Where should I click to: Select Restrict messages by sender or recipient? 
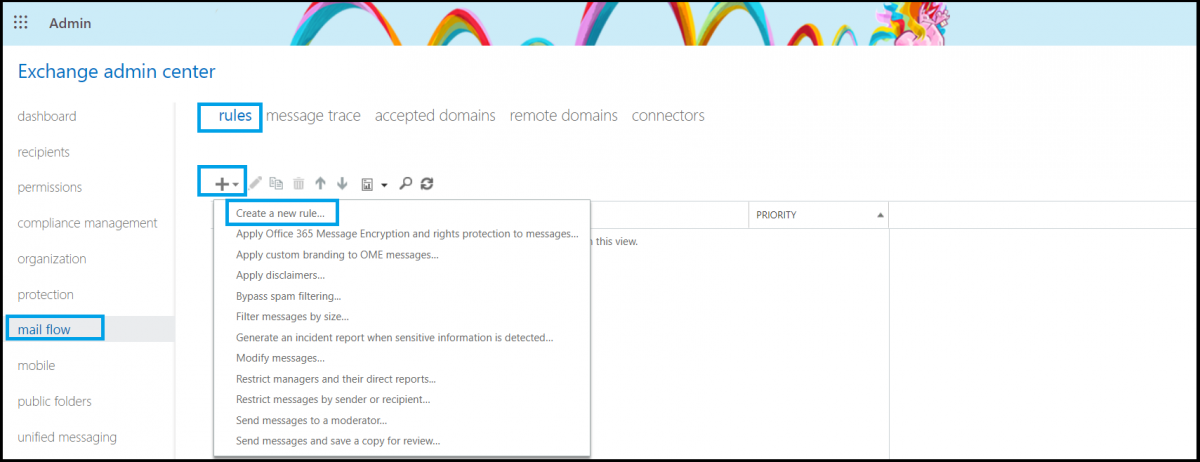(x=333, y=399)
